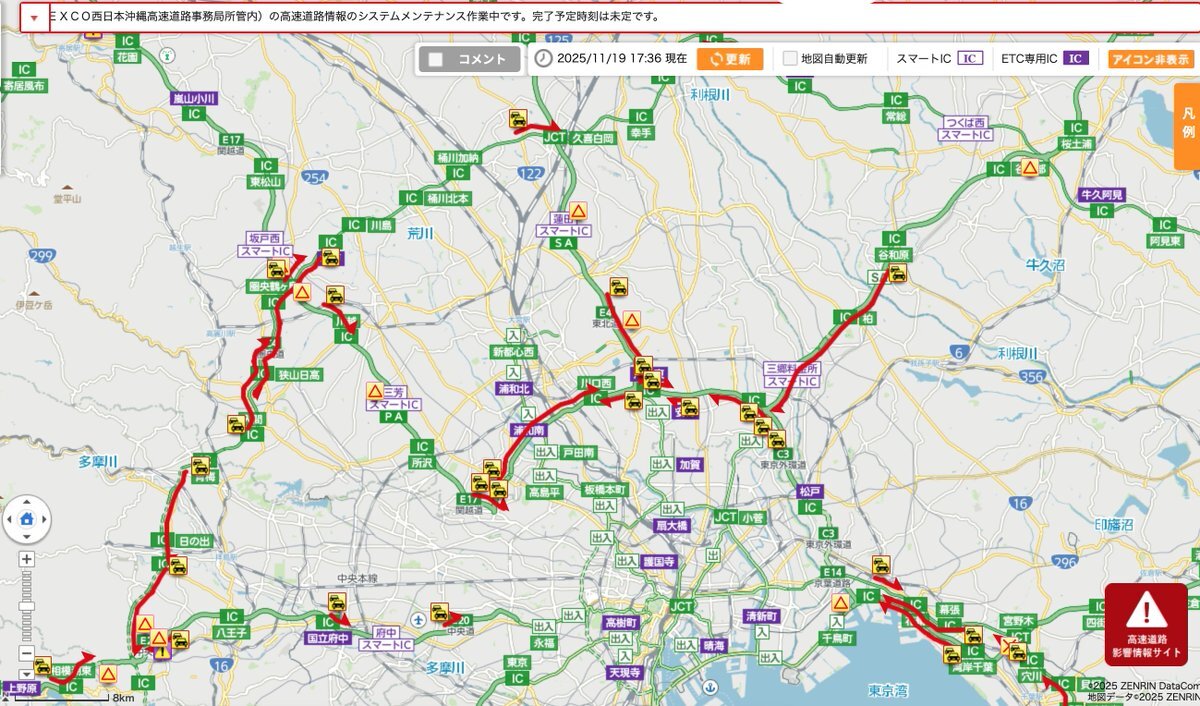This screenshot has width=1200, height=706.
Task: Pan map left with left arrow
Action: [9, 519]
